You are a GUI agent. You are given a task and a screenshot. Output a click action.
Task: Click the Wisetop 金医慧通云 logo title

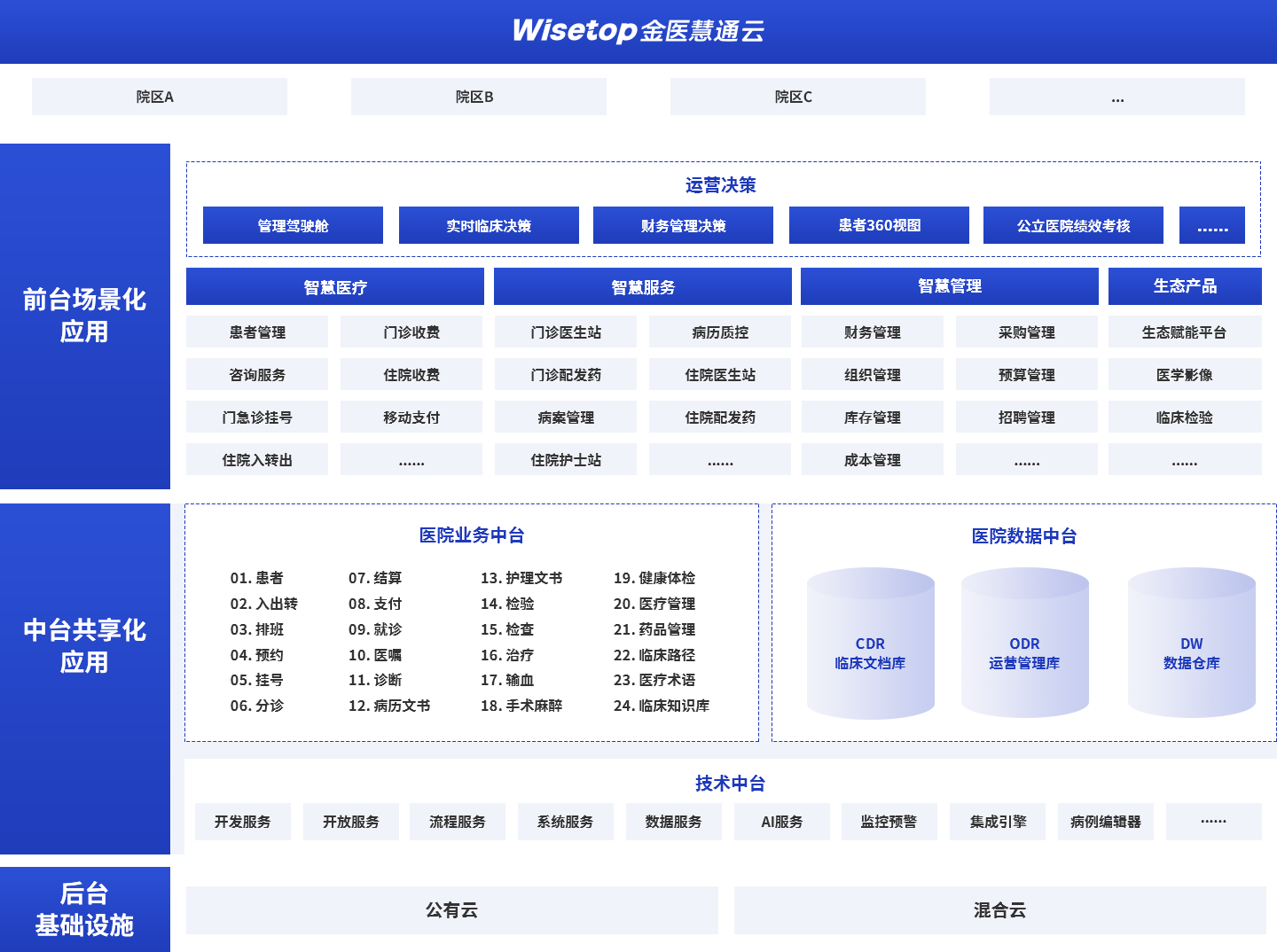(638, 31)
